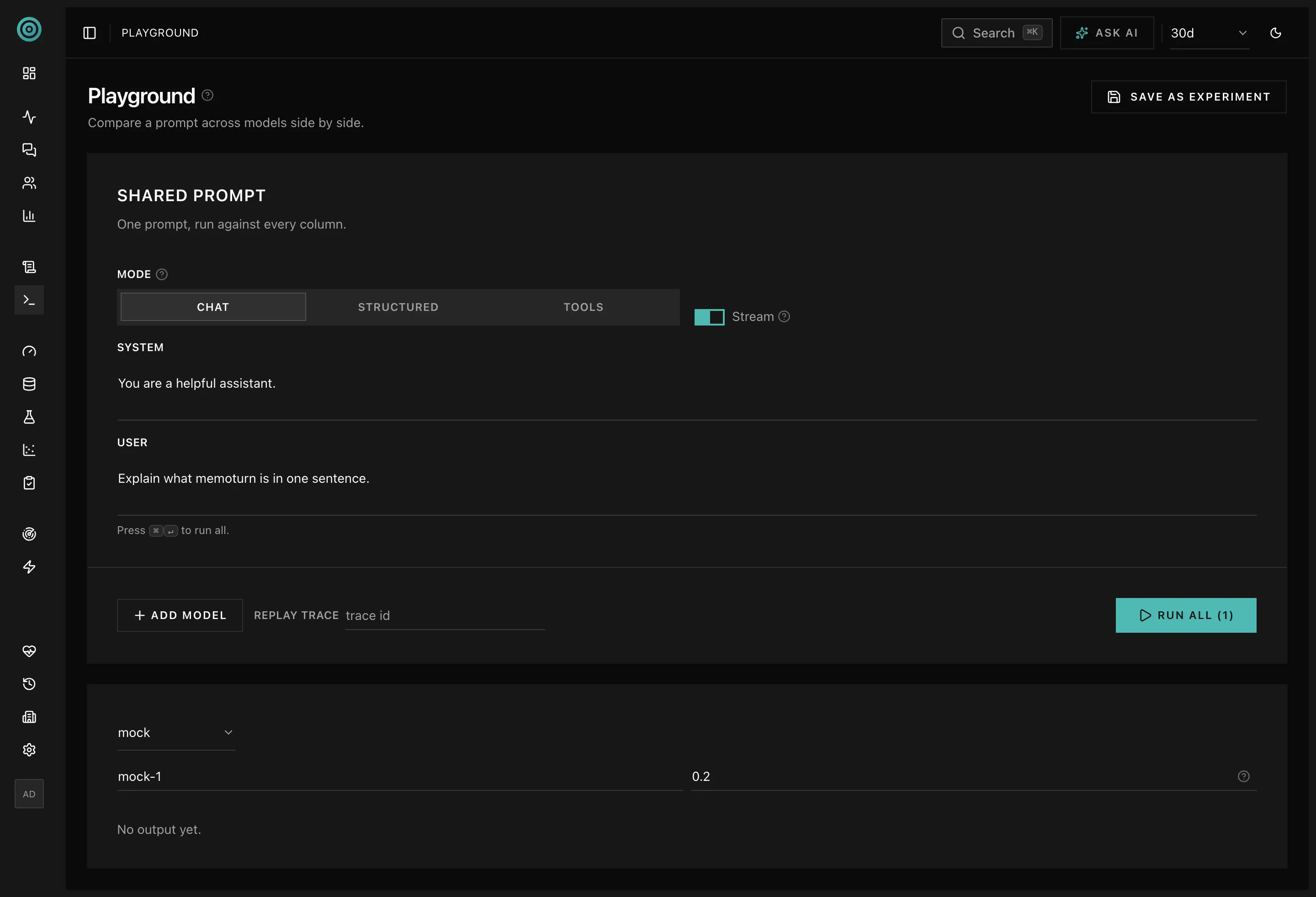Click the SAVE AS EXPERIMENT button
This screenshot has width=1316, height=897.
point(1189,97)
